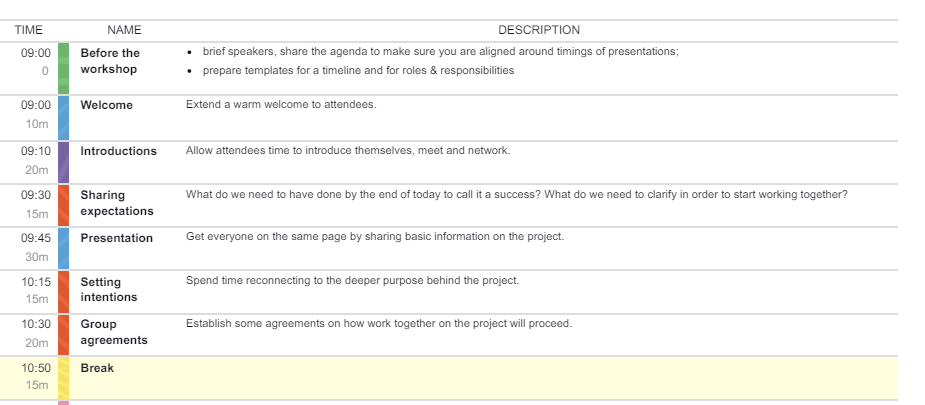
Task: Click the 09:45 start time of Presentation
Action: [x=36, y=238]
